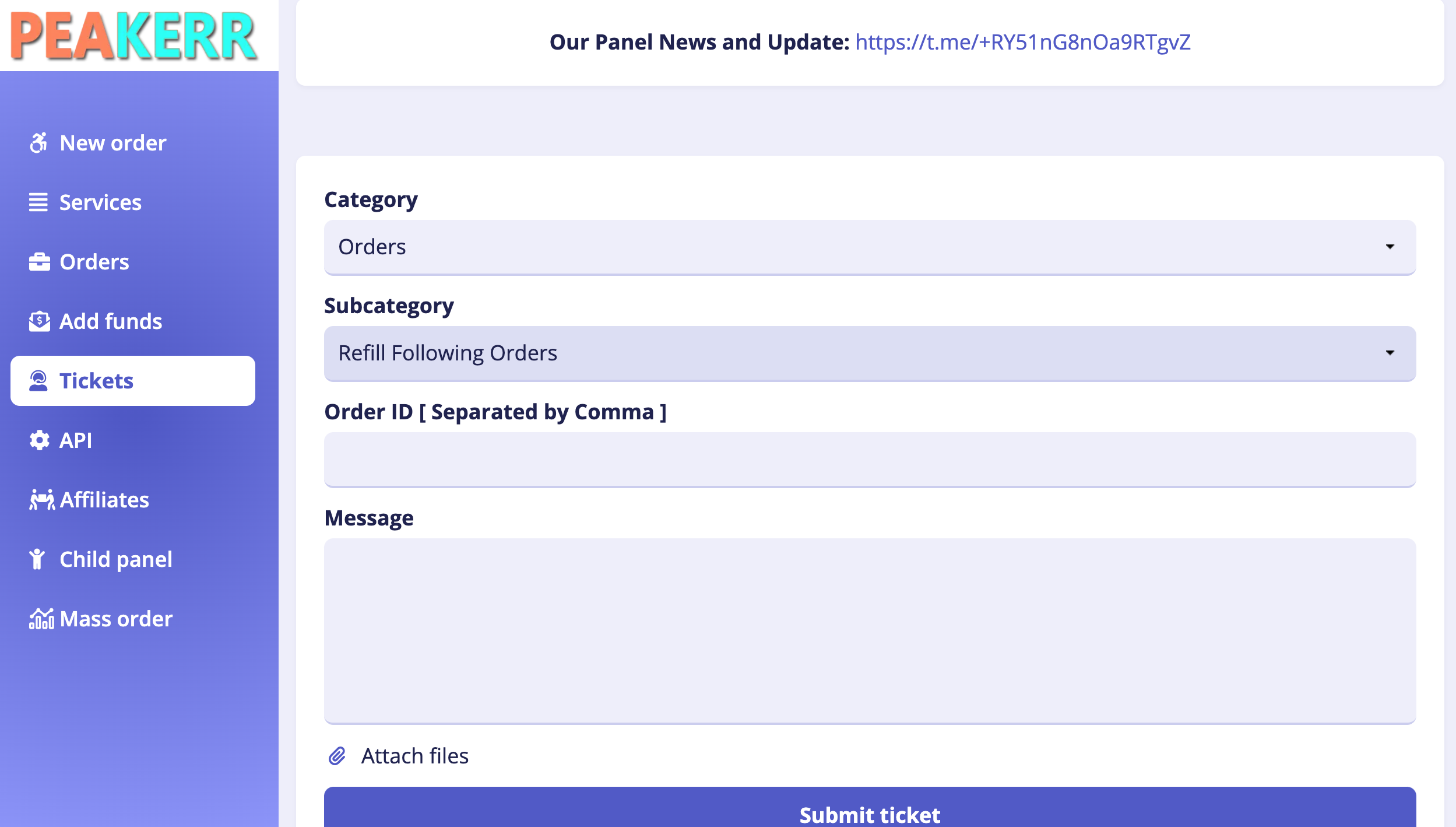Open the Telegram panel news link
Screen dimensions: 1456x827
pos(1023,42)
